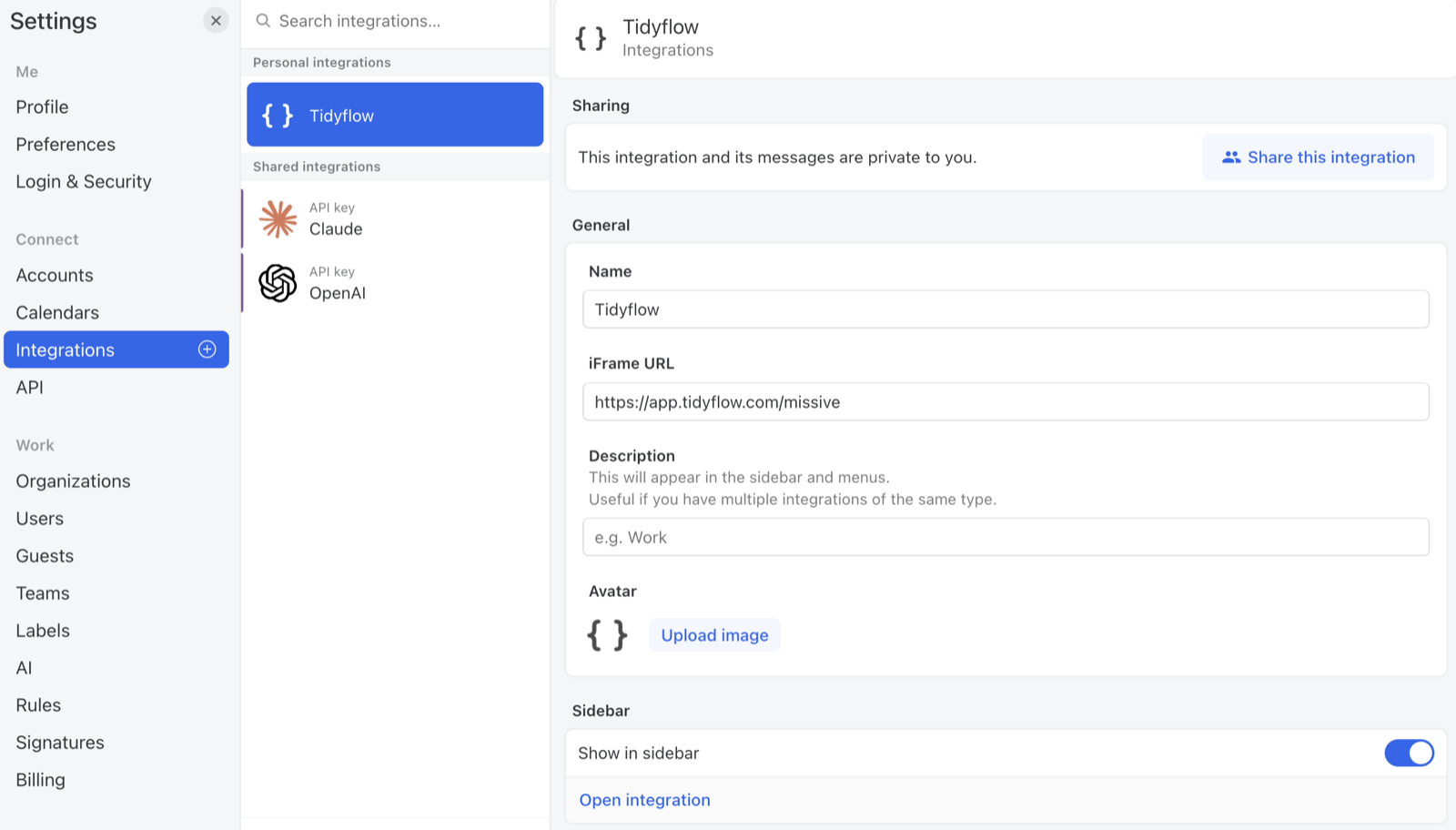1456x830 pixels.
Task: Click the people icon in Share button
Action: [x=1231, y=157]
